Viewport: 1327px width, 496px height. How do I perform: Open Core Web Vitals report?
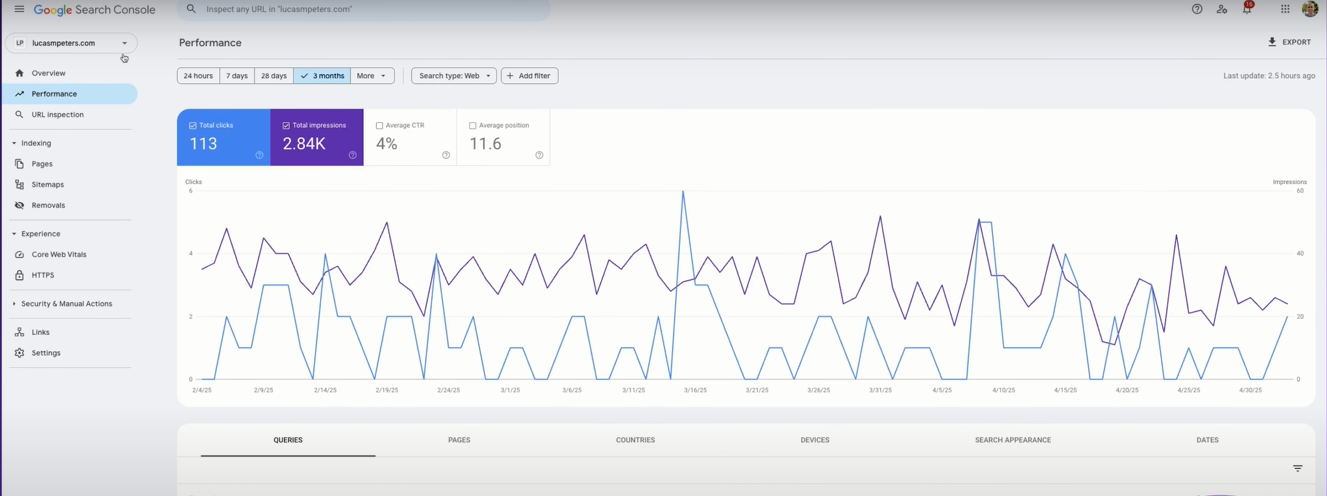pyautogui.click(x=70, y=255)
